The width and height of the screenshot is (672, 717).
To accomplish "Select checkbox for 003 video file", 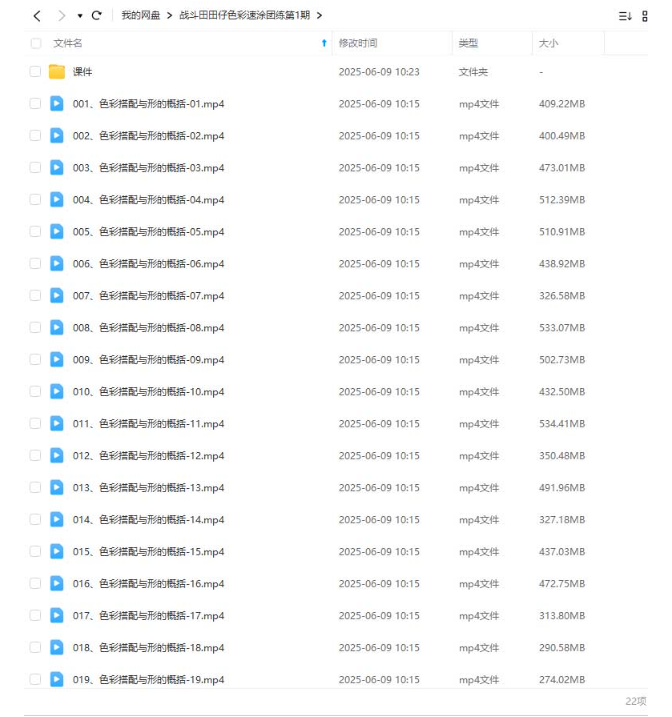I will coord(35,167).
